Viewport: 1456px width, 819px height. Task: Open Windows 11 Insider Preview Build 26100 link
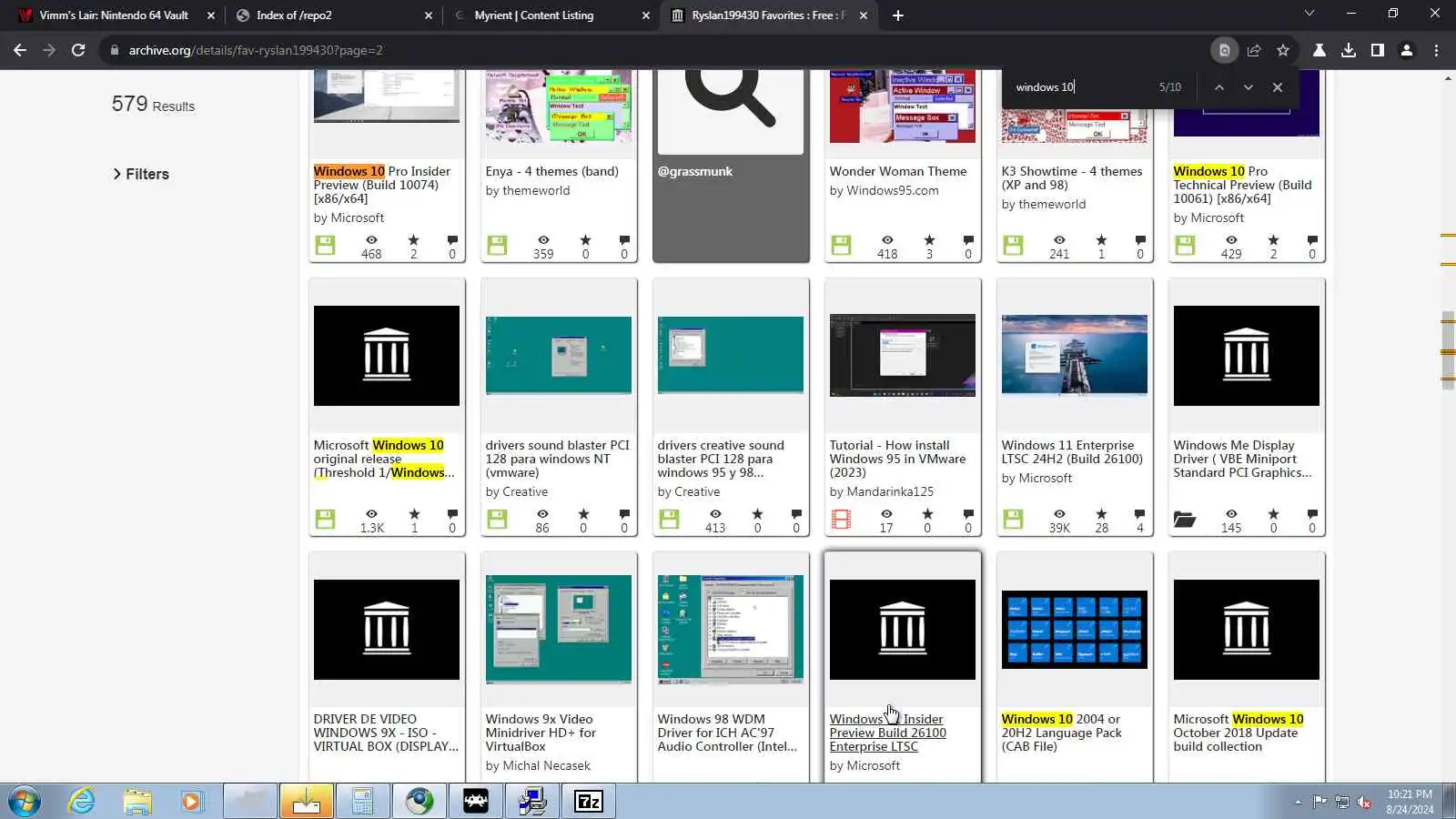click(888, 733)
